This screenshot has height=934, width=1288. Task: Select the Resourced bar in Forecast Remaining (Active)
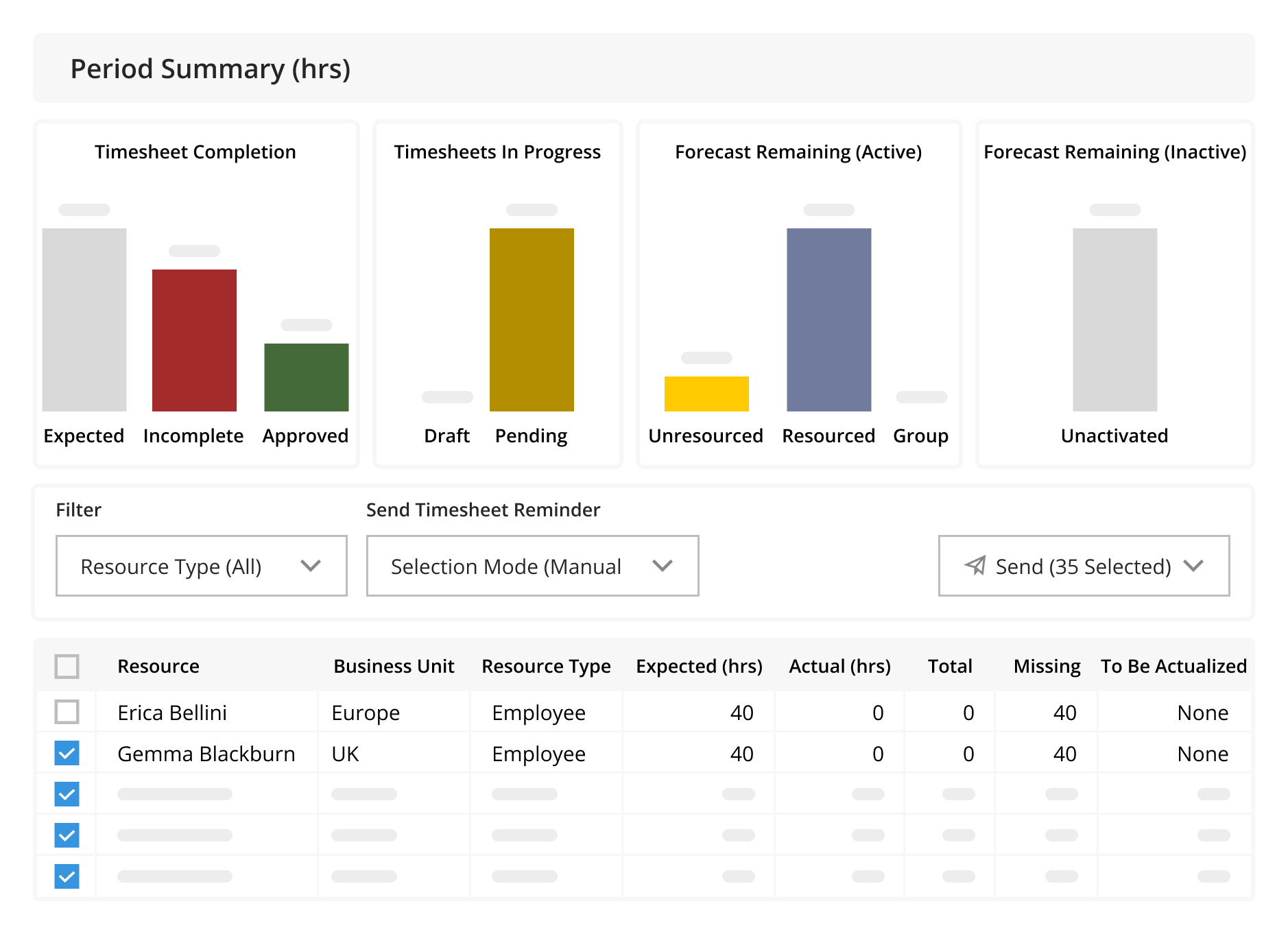coord(828,319)
